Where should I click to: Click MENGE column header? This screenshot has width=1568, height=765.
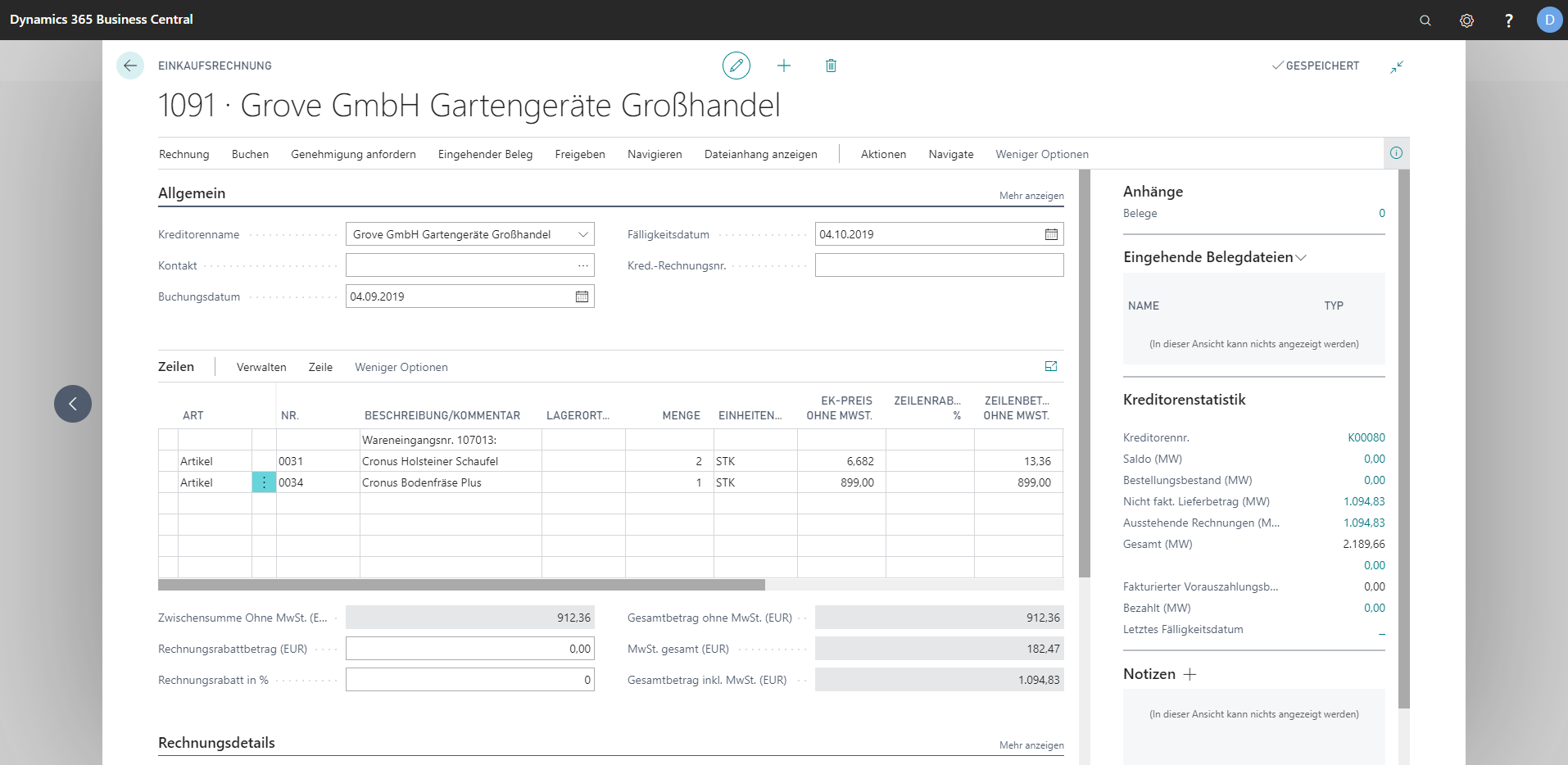coord(682,415)
